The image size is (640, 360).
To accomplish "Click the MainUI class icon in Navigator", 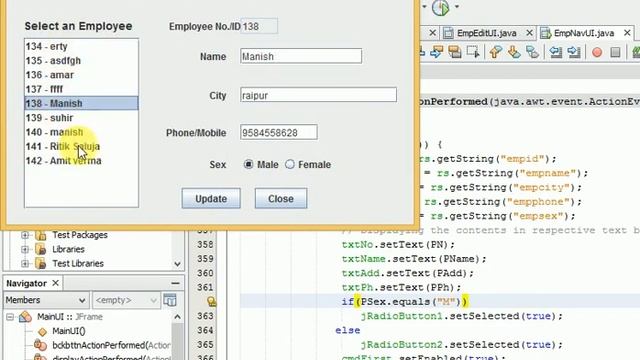I will pos(25,317).
